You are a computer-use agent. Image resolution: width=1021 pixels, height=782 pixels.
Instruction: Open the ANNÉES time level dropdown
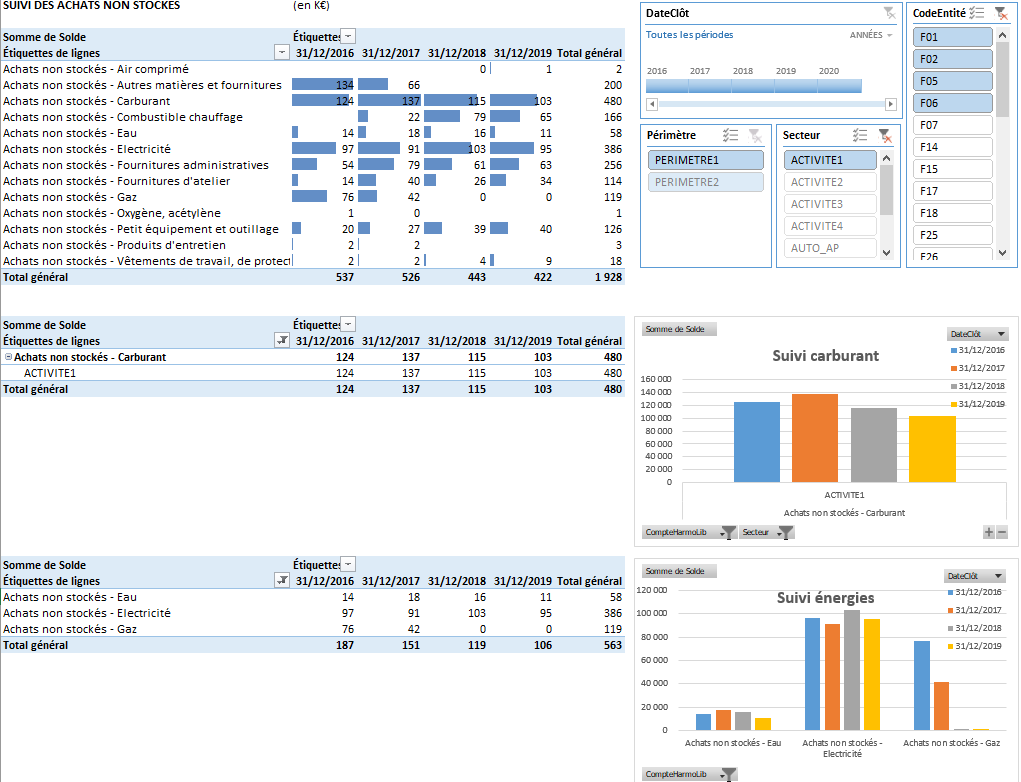point(871,35)
